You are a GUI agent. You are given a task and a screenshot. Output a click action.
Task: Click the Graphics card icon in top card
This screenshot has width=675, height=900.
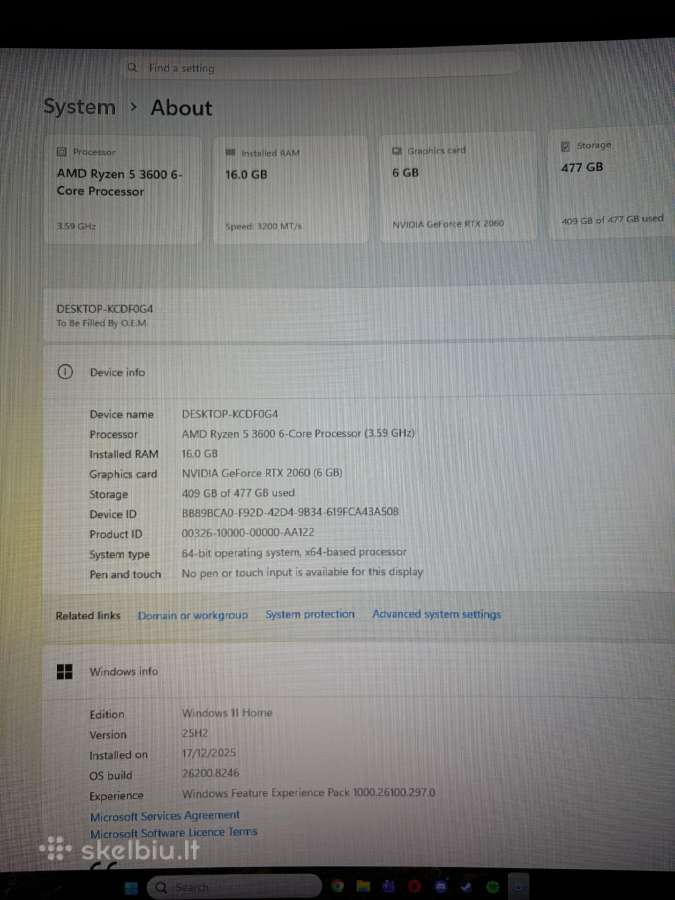coord(397,151)
